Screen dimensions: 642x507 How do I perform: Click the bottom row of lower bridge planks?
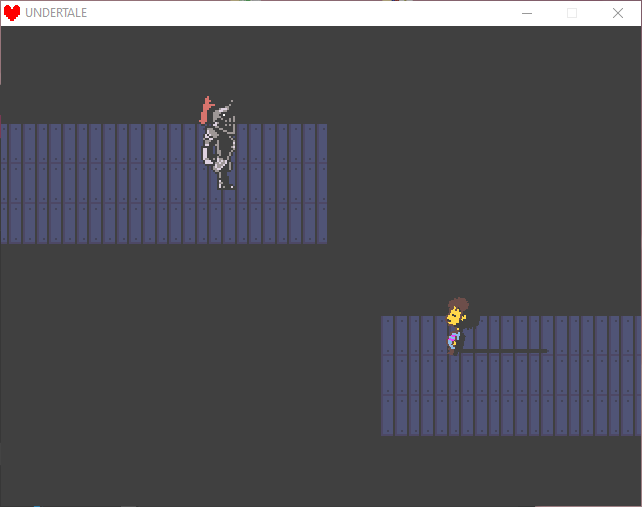[510, 418]
